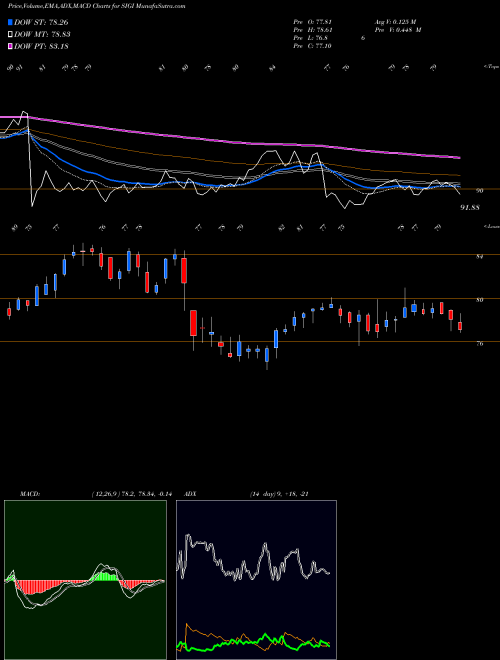Click the 76 price axis label

(x=479, y=344)
